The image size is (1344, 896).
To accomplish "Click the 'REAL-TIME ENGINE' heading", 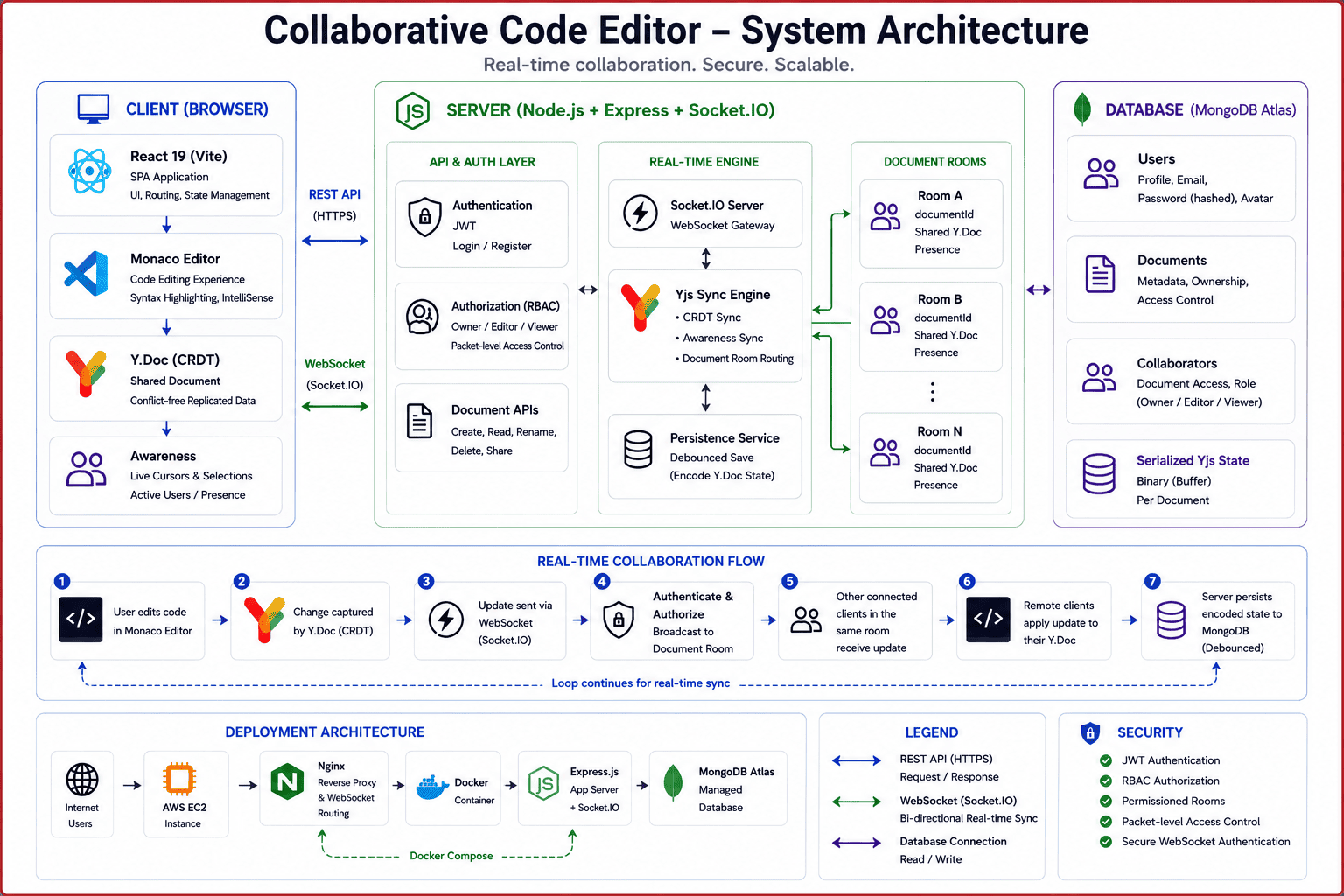I will [704, 162].
